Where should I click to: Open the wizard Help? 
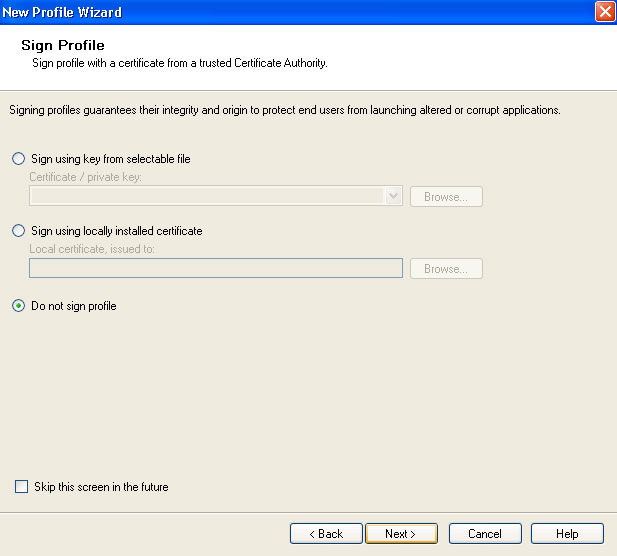(x=567, y=534)
